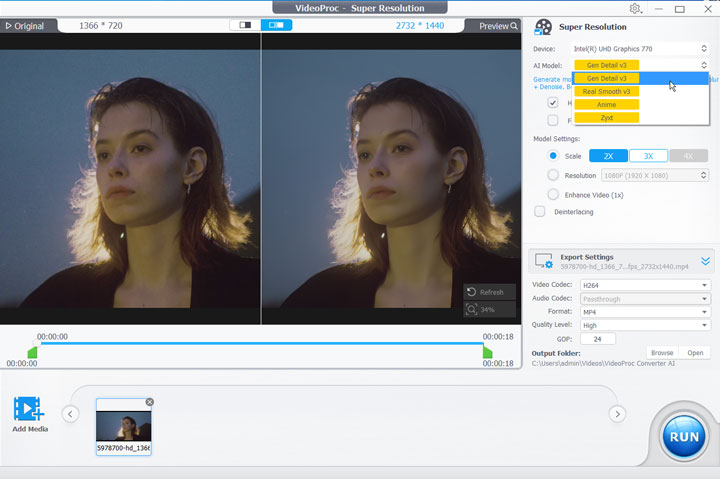
Task: Set scale to 2X
Action: [x=608, y=156]
